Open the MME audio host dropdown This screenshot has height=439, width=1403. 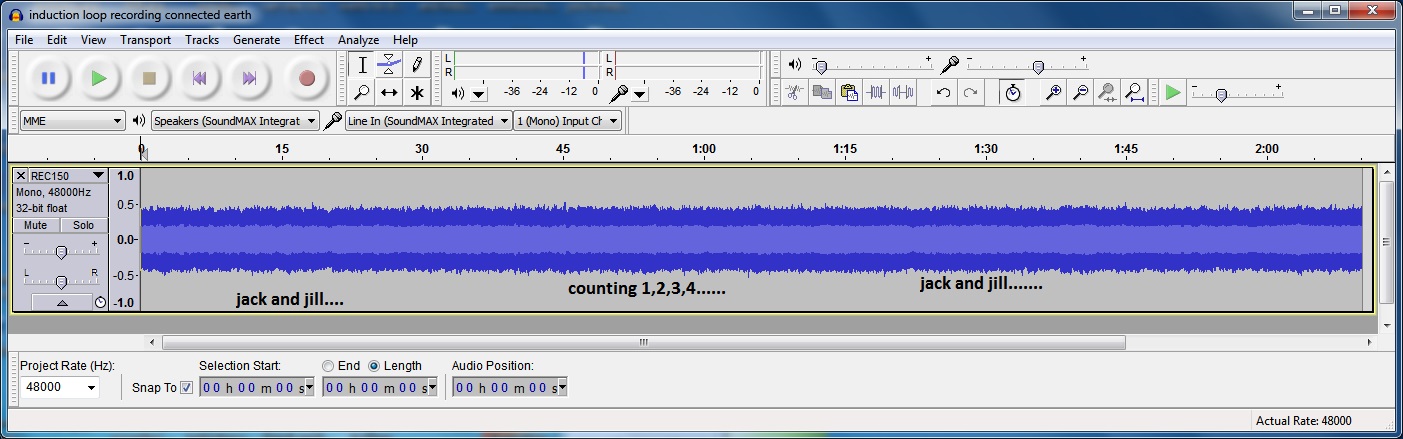click(x=72, y=121)
